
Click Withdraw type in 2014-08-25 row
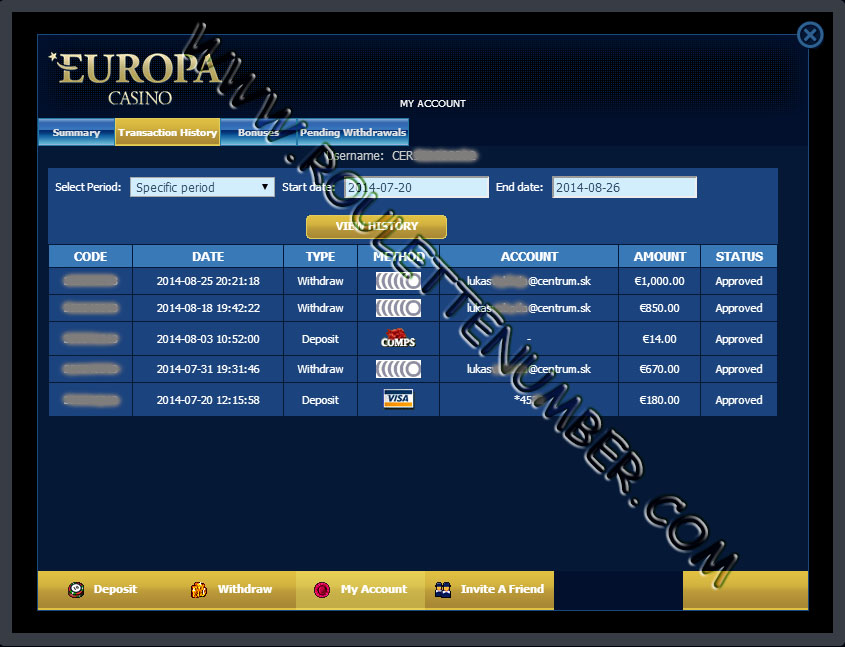tap(320, 281)
